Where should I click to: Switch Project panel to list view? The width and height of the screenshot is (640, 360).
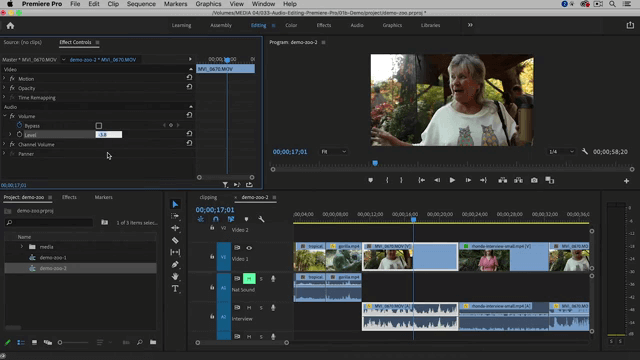pyautogui.click(x=21, y=342)
